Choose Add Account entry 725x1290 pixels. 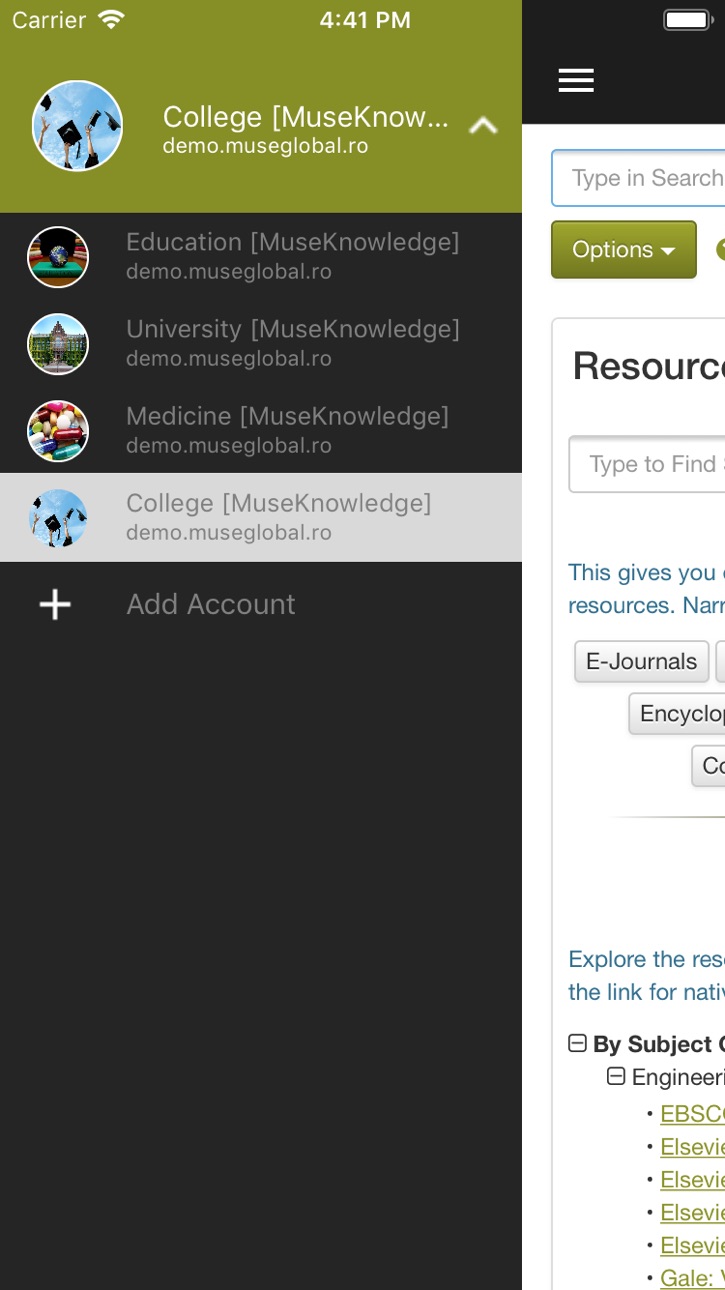261,604
